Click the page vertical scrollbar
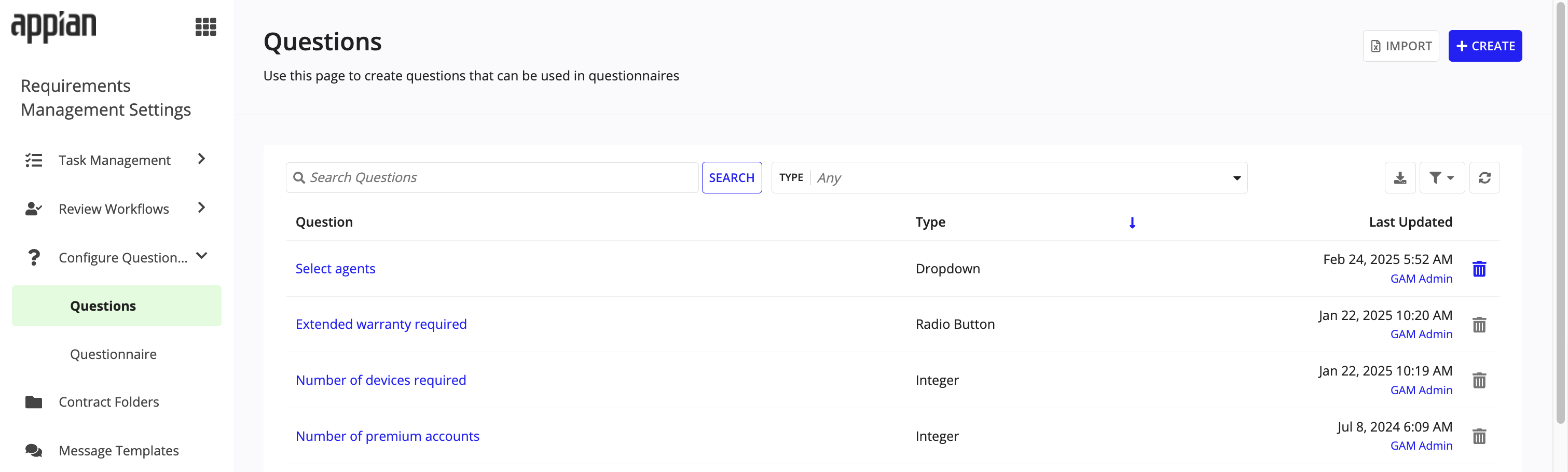The height and width of the screenshot is (472, 1568). [x=1560, y=213]
